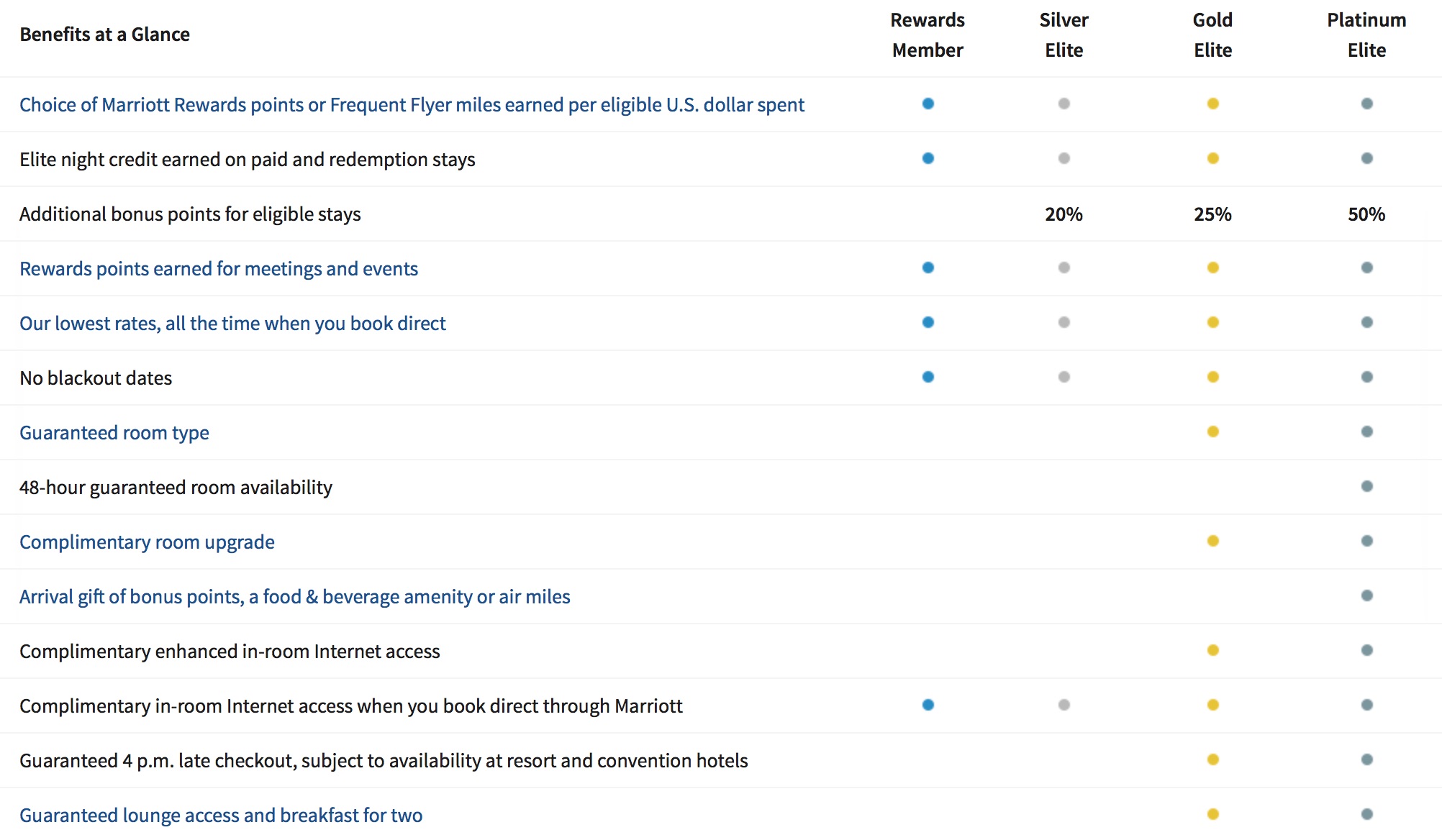Viewport: 1442px width, 840px height.
Task: Click silver dot in No blackout dates row
Action: pyautogui.click(x=1064, y=377)
